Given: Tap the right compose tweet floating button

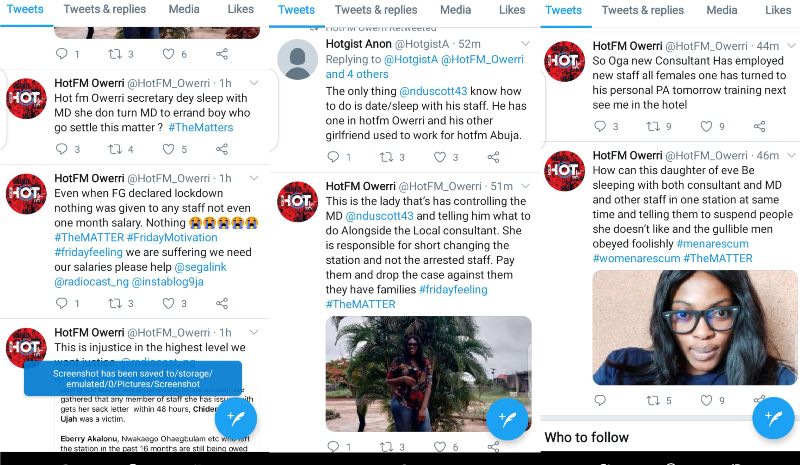Looking at the screenshot, I should point(773,418).
